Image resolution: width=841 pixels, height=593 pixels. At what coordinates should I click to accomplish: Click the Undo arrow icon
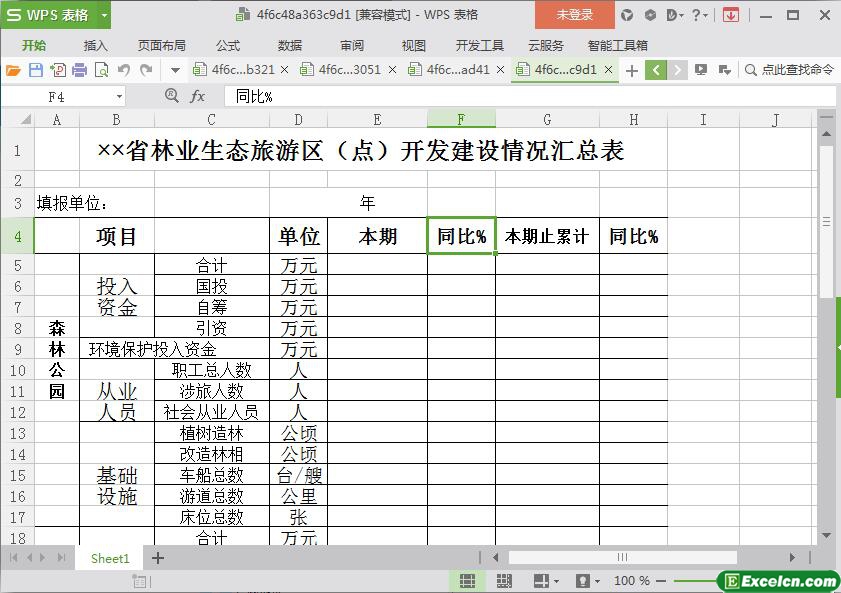124,70
